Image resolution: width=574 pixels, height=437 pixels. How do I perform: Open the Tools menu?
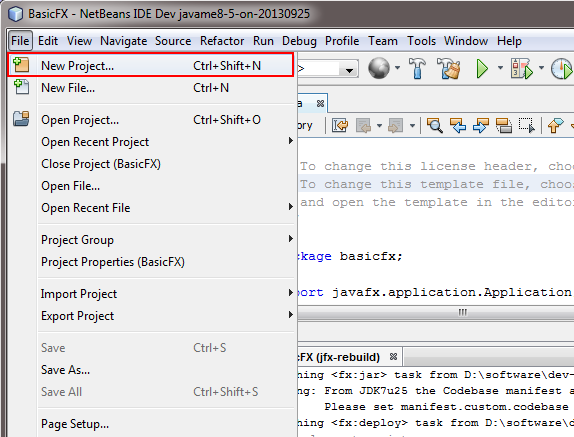(x=421, y=41)
